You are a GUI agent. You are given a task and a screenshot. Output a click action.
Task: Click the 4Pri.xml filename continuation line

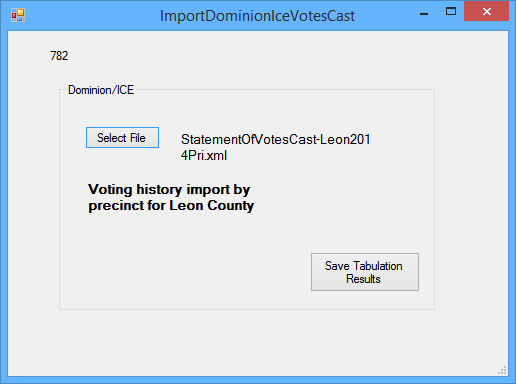click(204, 155)
